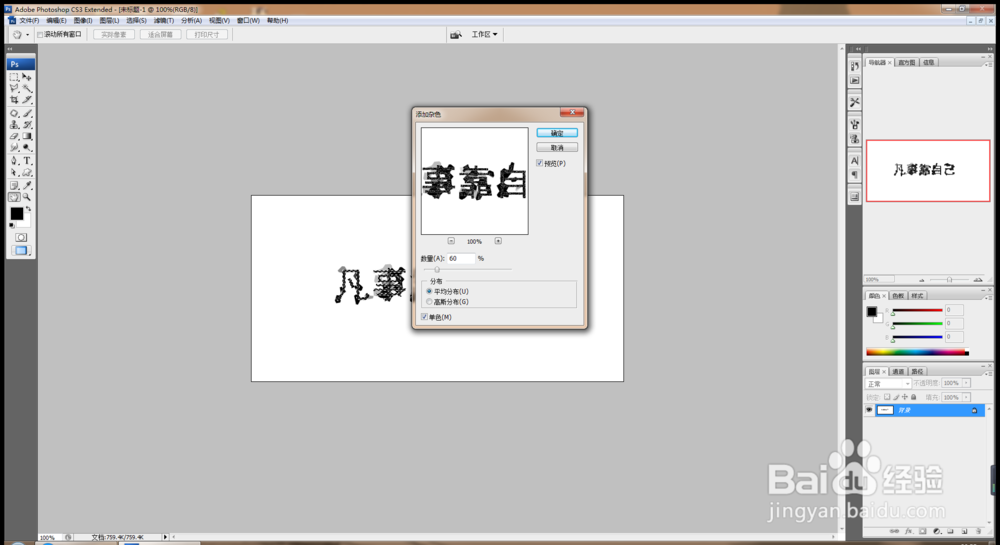Toggle lock image pixels in Layers panel

895,397
